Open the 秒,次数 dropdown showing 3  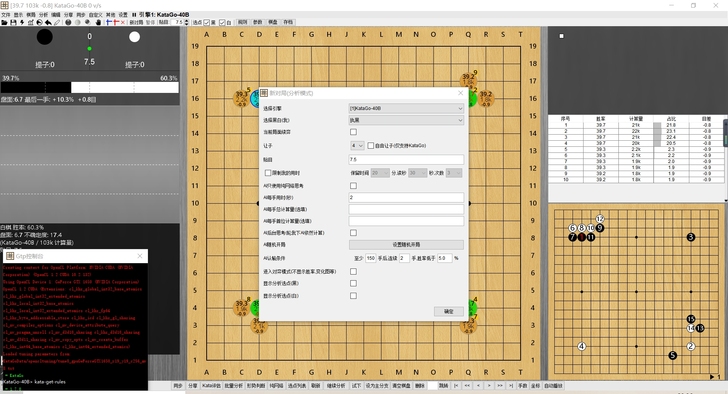click(454, 173)
